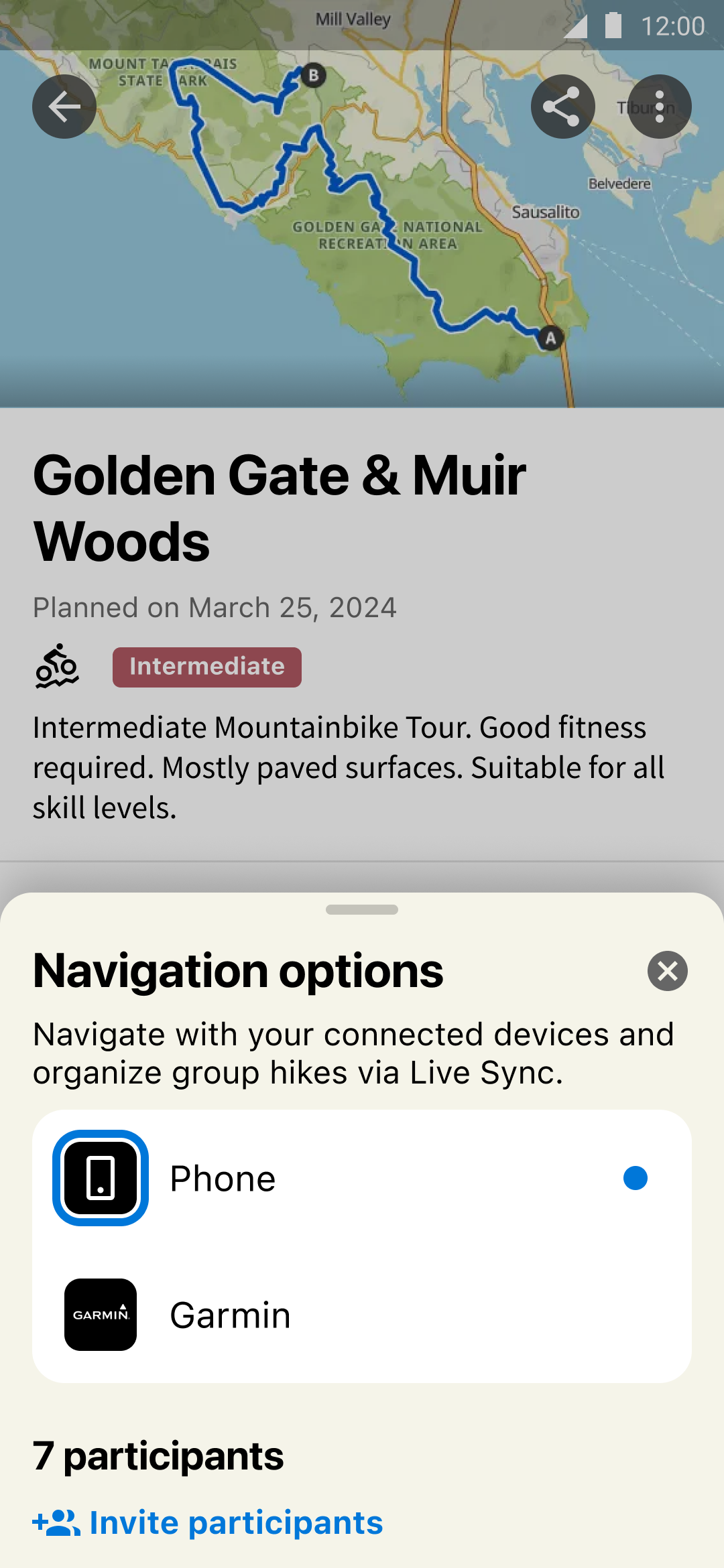Viewport: 724px width, 1568px height.
Task: Tap route start marker A
Action: coord(550,338)
